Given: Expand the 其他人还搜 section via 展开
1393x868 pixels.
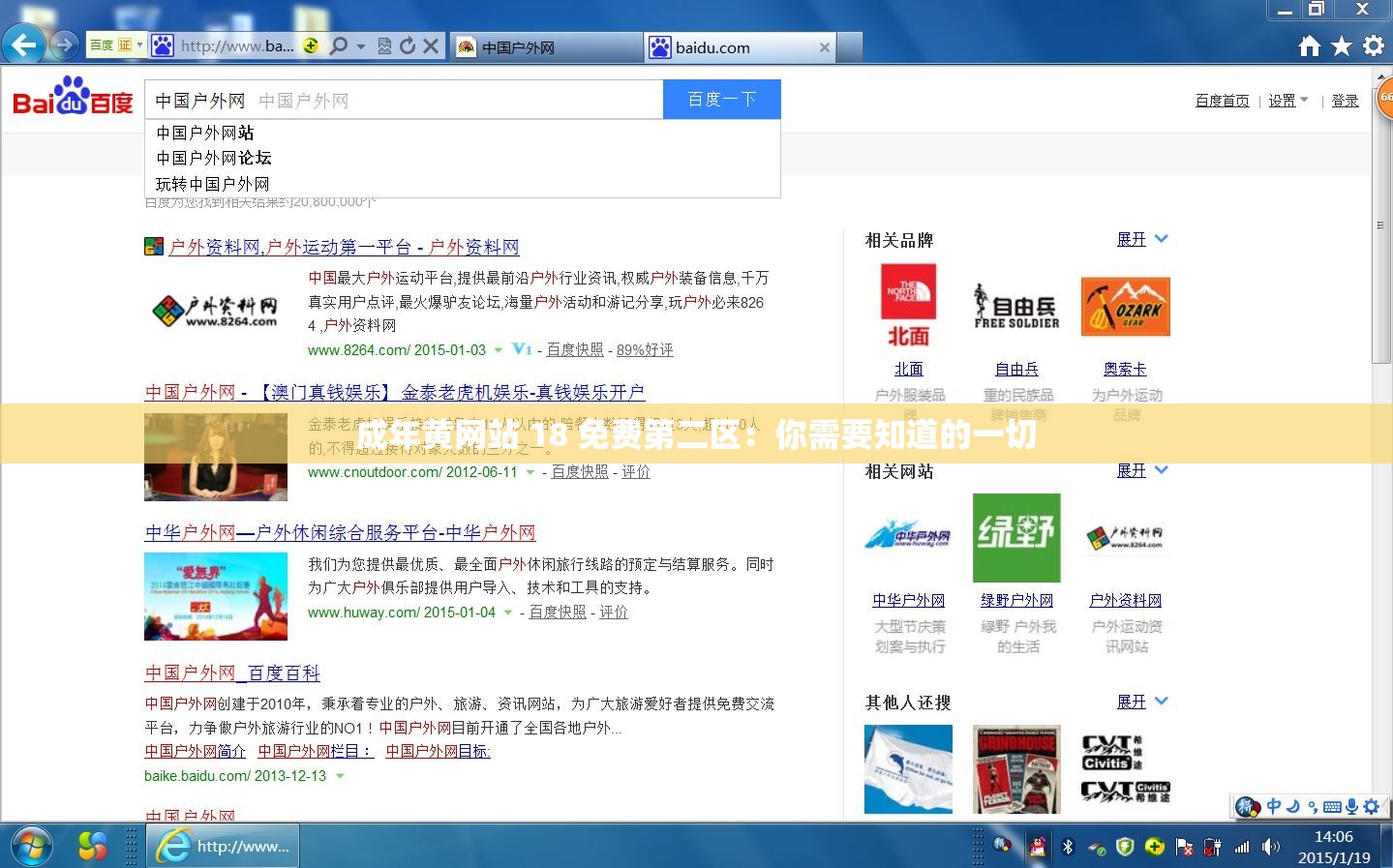Looking at the screenshot, I should (x=1142, y=702).
